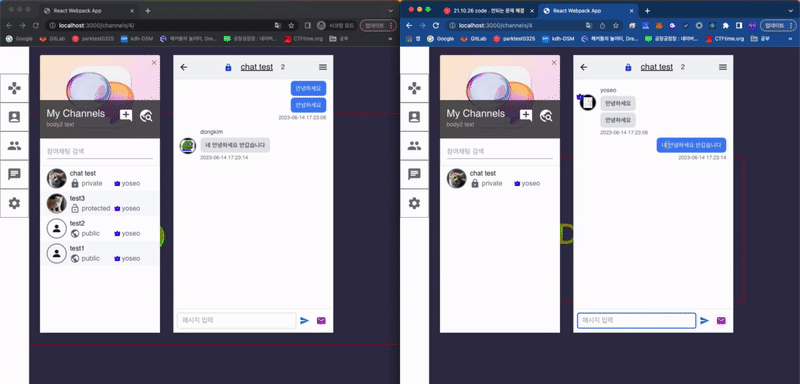Bookmark page with star in left browser
800x384 pixels.
click(291, 25)
